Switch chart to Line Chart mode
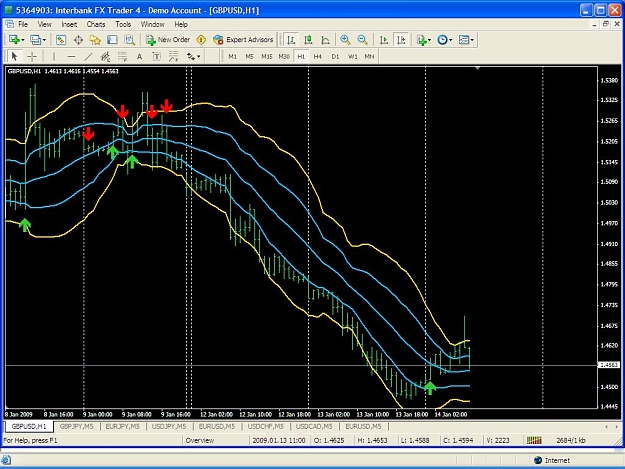 coord(326,40)
